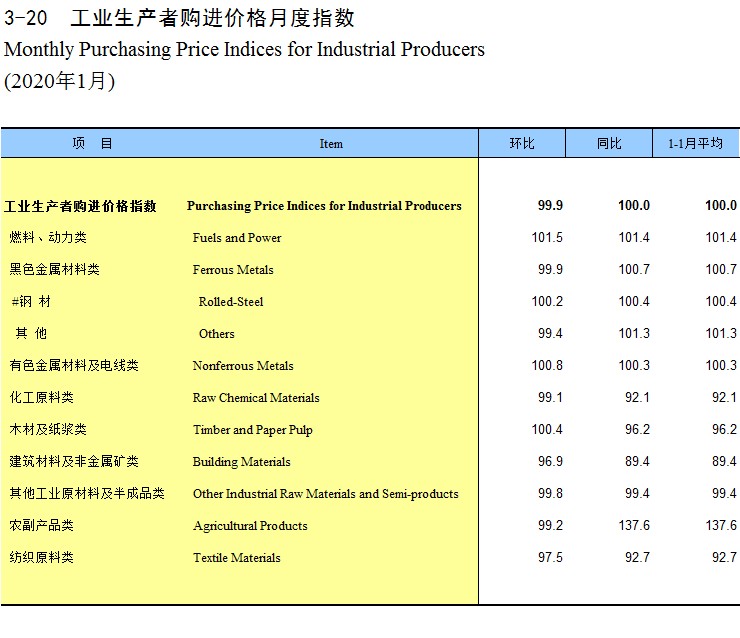This screenshot has height=638, width=740.
Task: Select the Monthly Purchasing Price Indices English title
Action: [244, 50]
